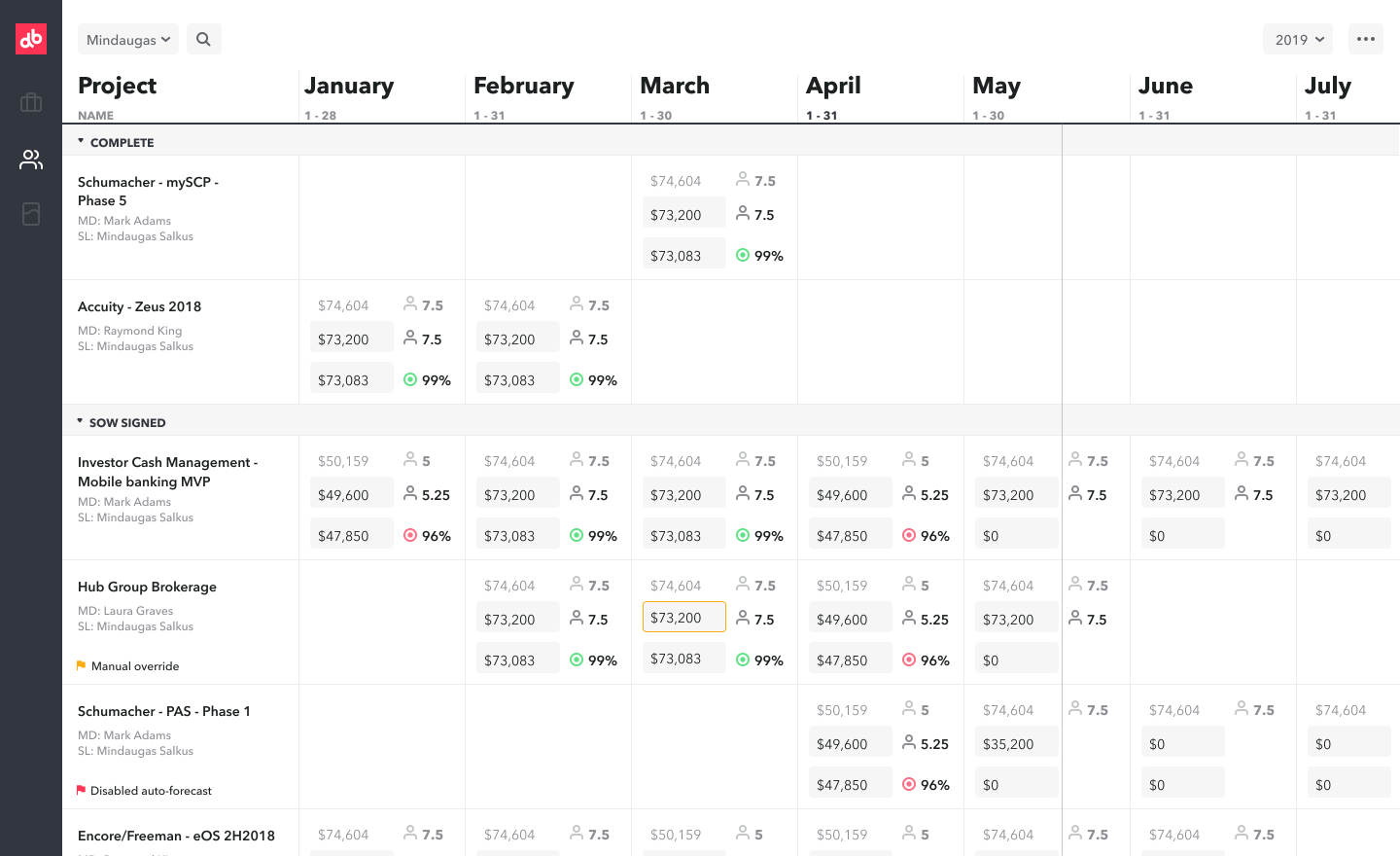Click 99% status icon for Schumacher mySCP March
Image resolution: width=1400 pixels, height=856 pixels.
(743, 256)
